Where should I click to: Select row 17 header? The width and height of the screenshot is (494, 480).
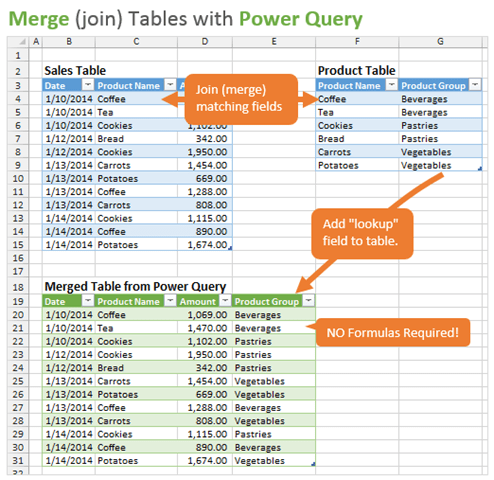18,271
